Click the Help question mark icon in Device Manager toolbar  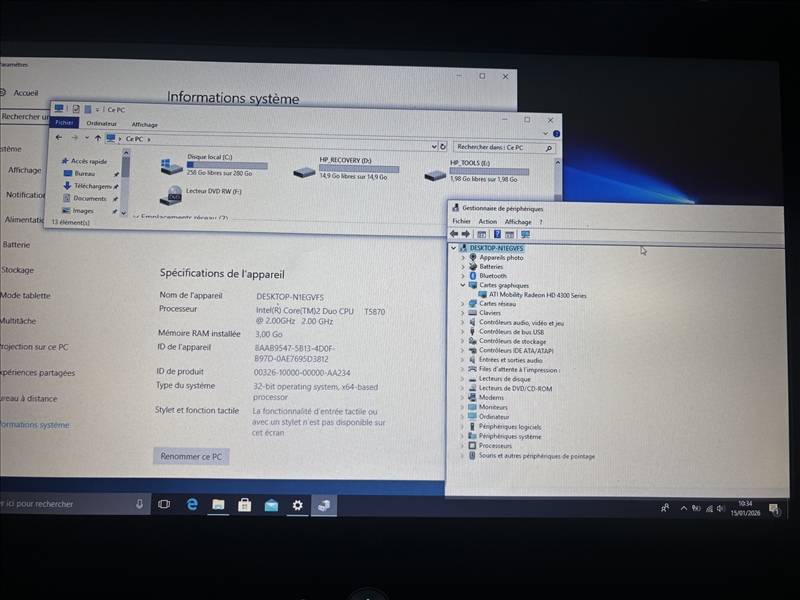click(497, 233)
